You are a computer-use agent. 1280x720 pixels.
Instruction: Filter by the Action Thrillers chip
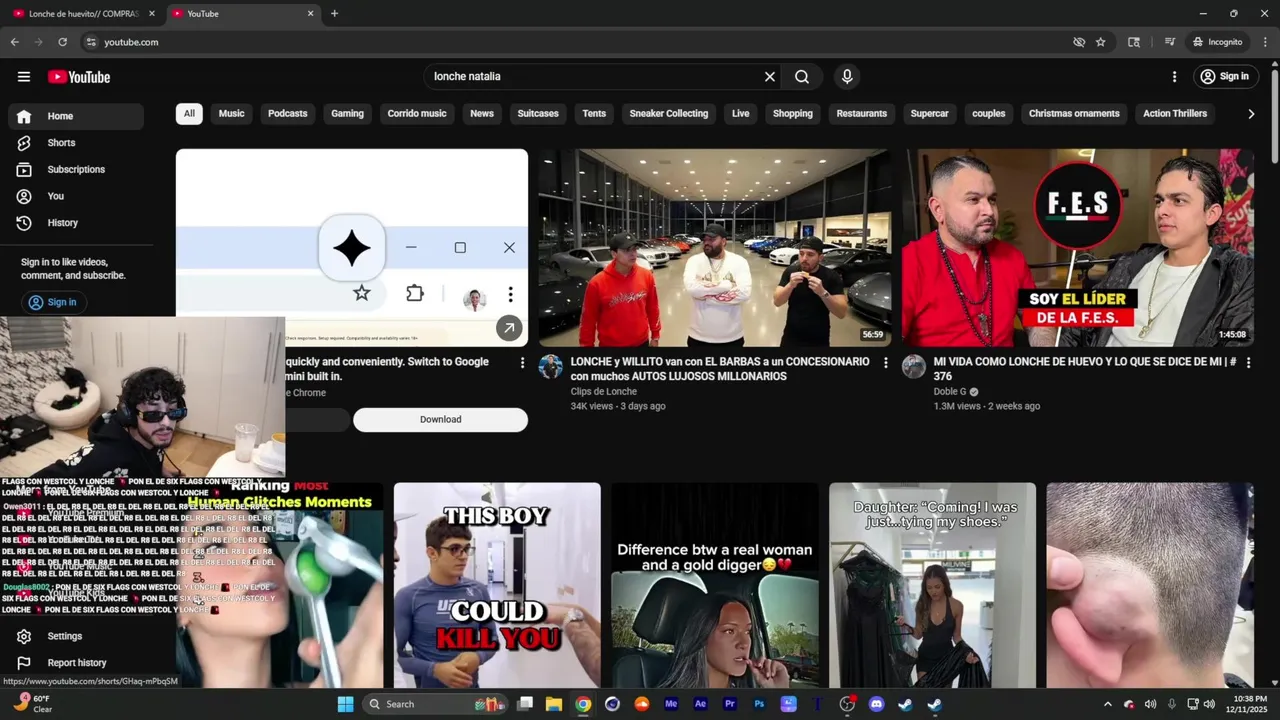click(x=1175, y=113)
